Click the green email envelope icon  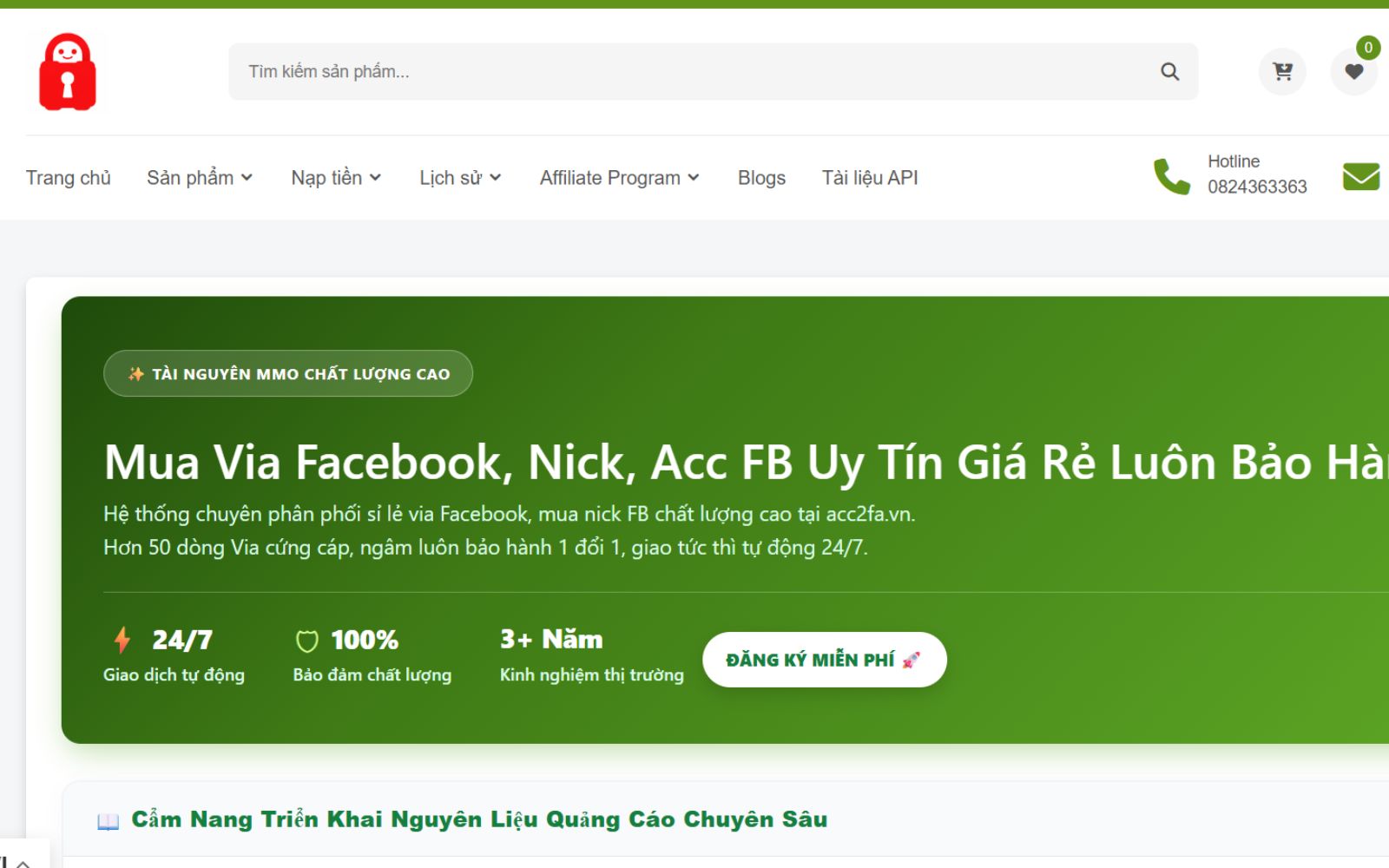point(1360,176)
